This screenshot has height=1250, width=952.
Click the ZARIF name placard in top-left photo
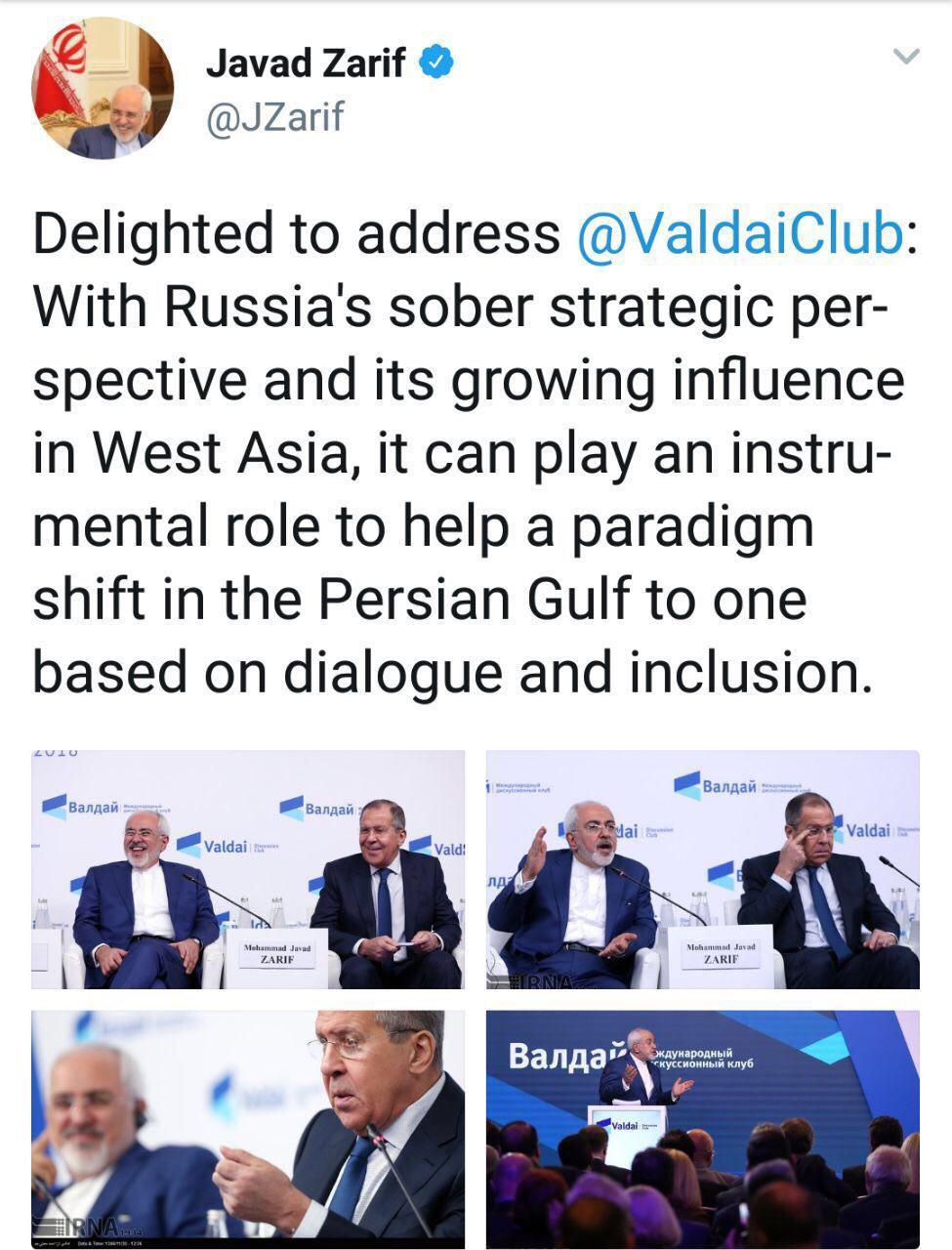(x=276, y=953)
